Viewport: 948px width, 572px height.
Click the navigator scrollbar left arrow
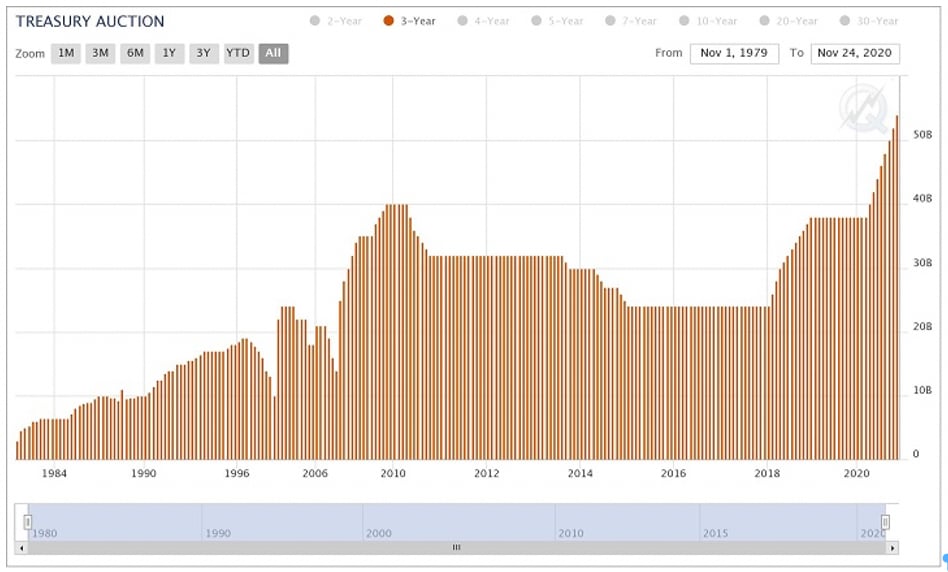tap(22, 548)
